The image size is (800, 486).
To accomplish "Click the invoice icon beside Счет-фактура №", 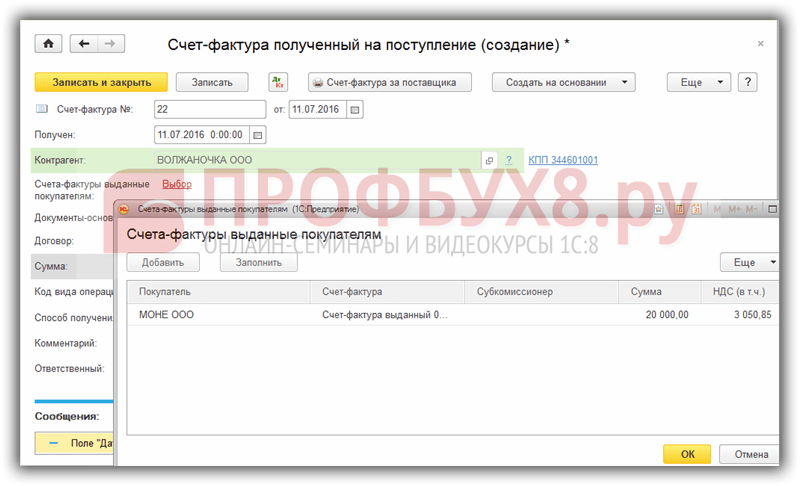I will click(x=42, y=109).
